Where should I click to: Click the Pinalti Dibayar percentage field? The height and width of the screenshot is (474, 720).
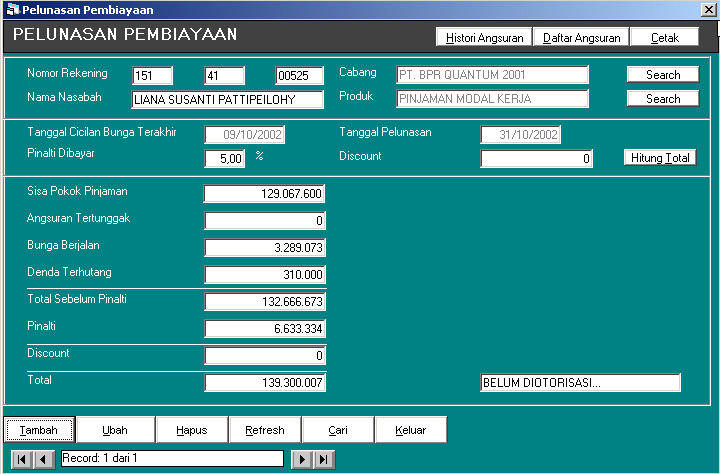click(x=225, y=158)
